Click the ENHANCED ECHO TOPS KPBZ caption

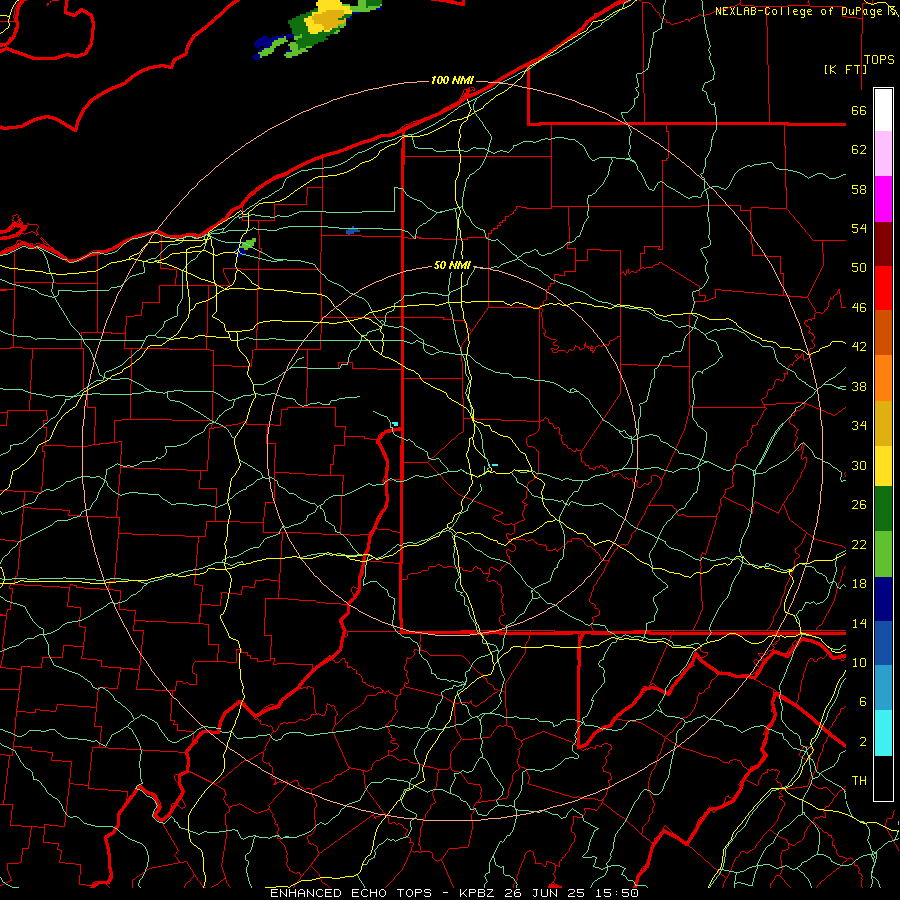[454, 893]
